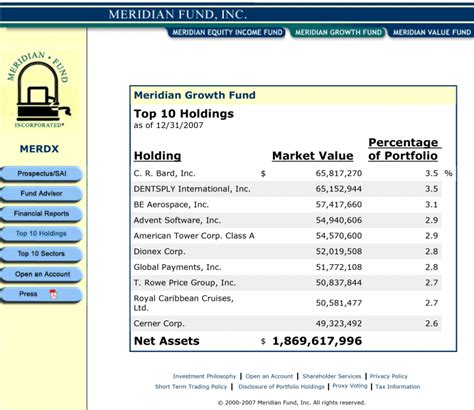The width and height of the screenshot is (474, 410).
Task: Click the Meridian Fund lock logo
Action: click(39, 90)
